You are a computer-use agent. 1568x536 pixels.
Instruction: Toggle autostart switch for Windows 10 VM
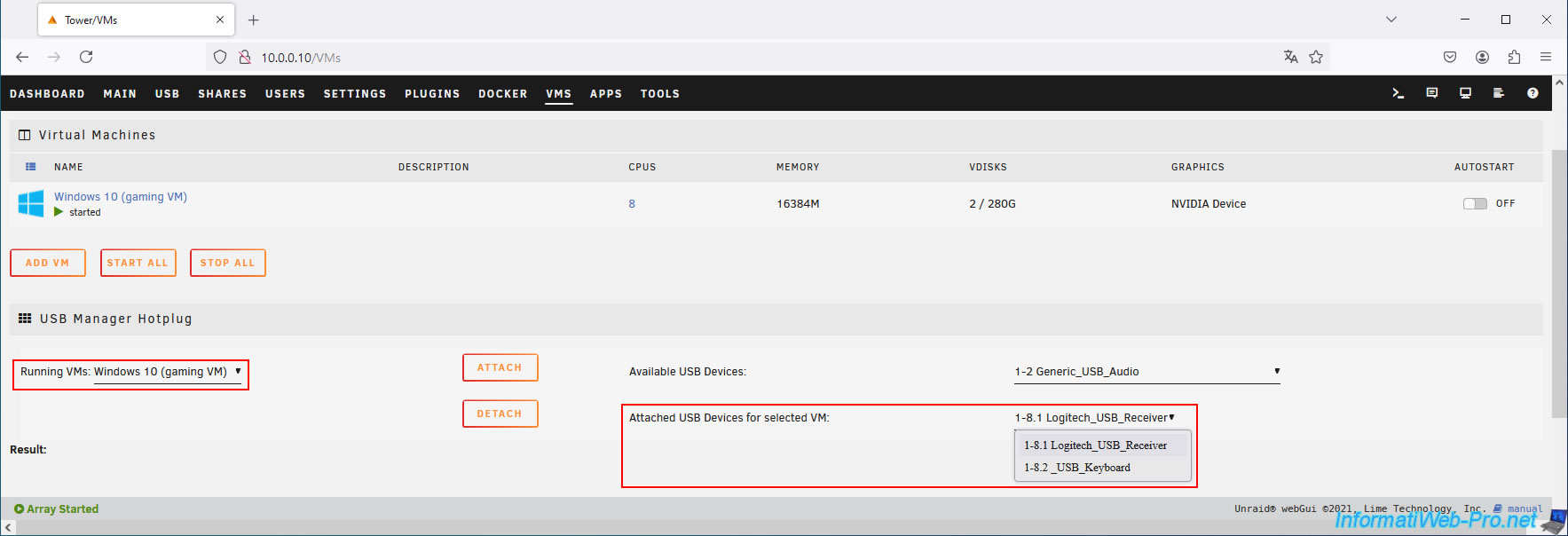(1475, 203)
